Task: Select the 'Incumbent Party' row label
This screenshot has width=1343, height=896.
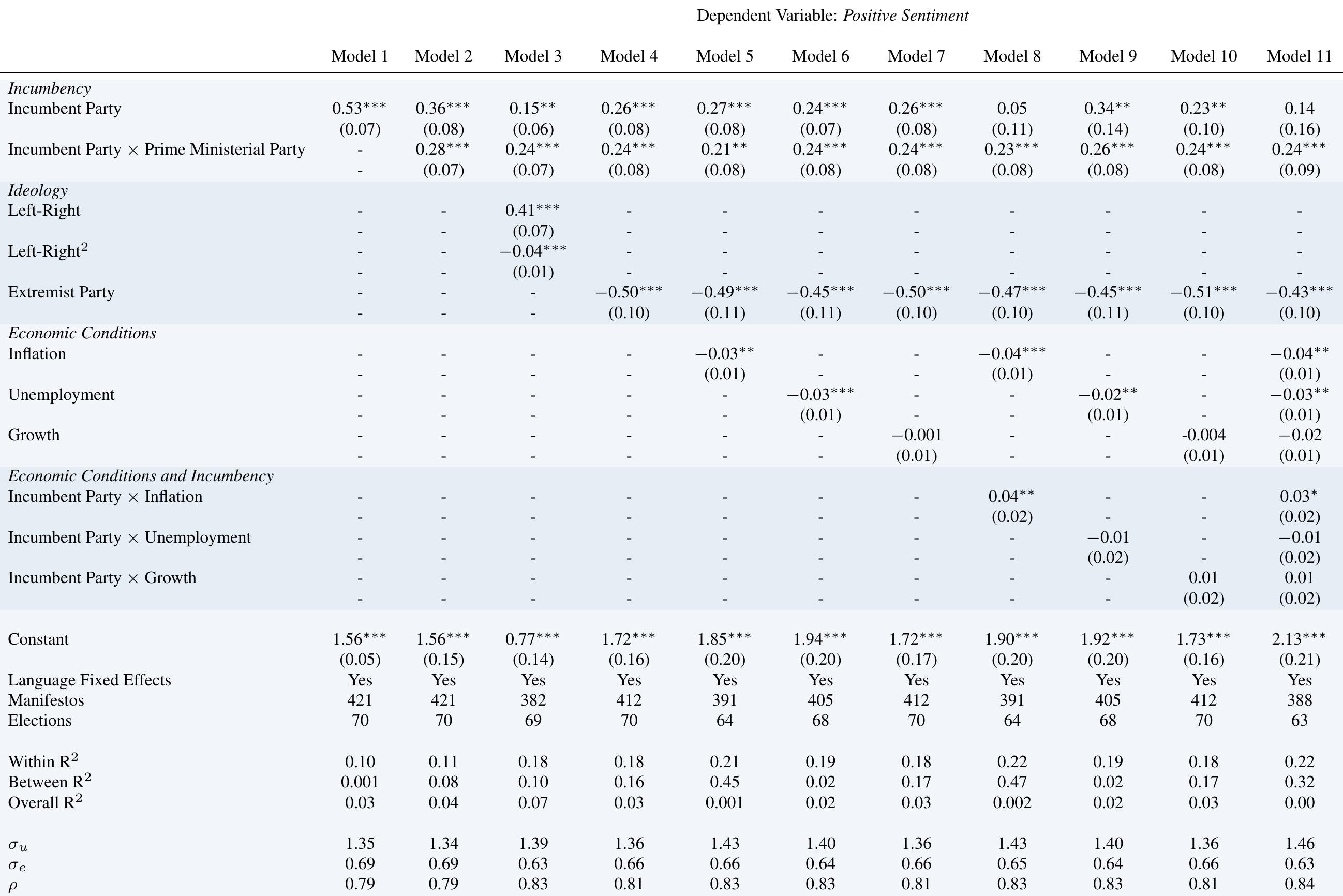Action: [x=65, y=109]
